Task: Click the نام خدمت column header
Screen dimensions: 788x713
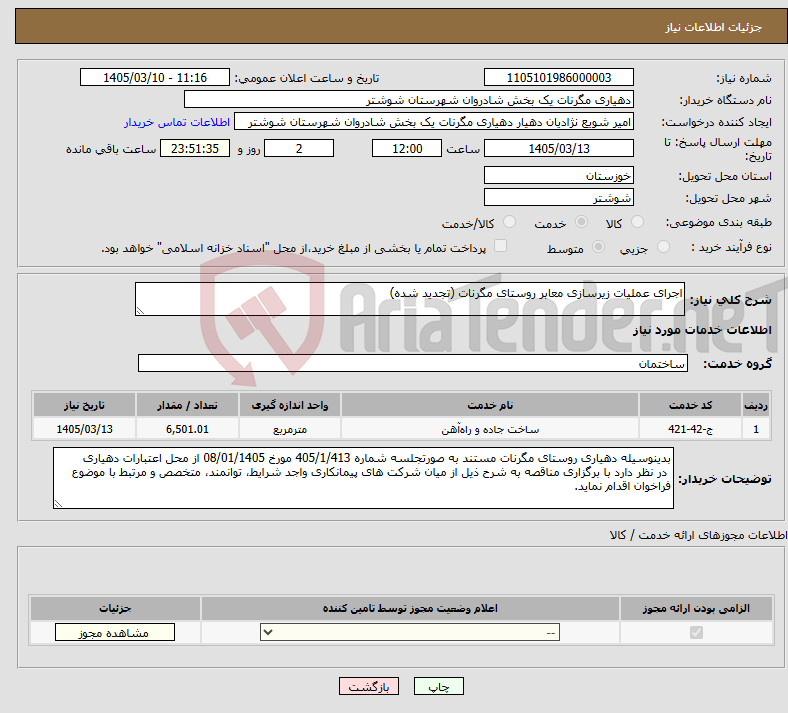Action: pyautogui.click(x=490, y=405)
